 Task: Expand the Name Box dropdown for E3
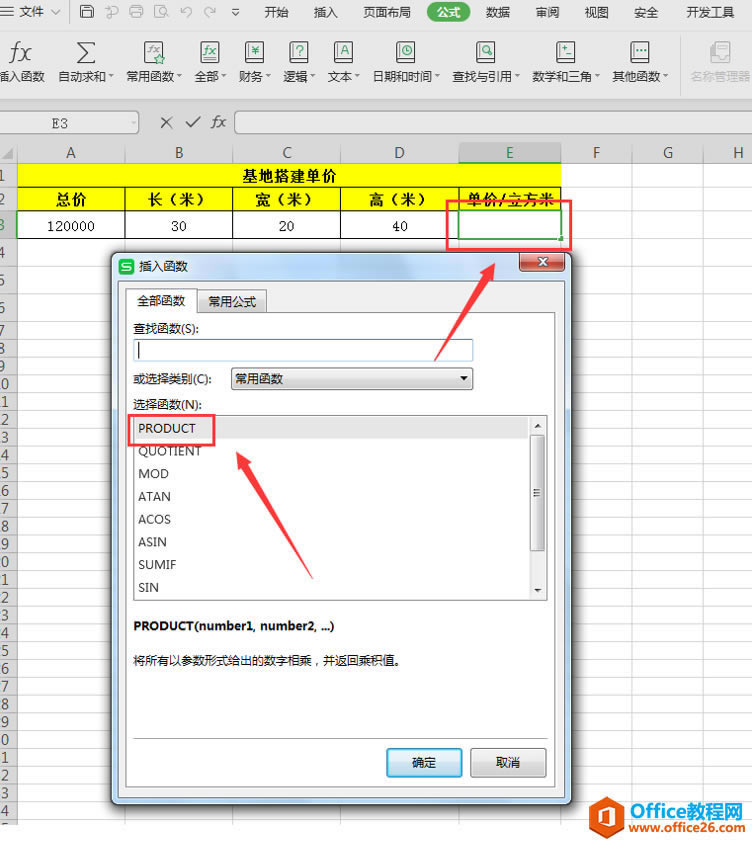[133, 123]
